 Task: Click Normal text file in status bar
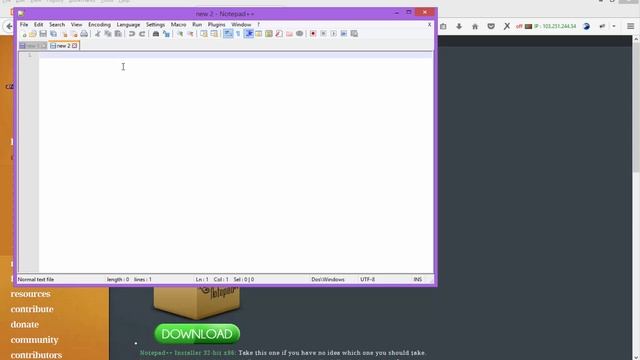pyautogui.click(x=36, y=280)
